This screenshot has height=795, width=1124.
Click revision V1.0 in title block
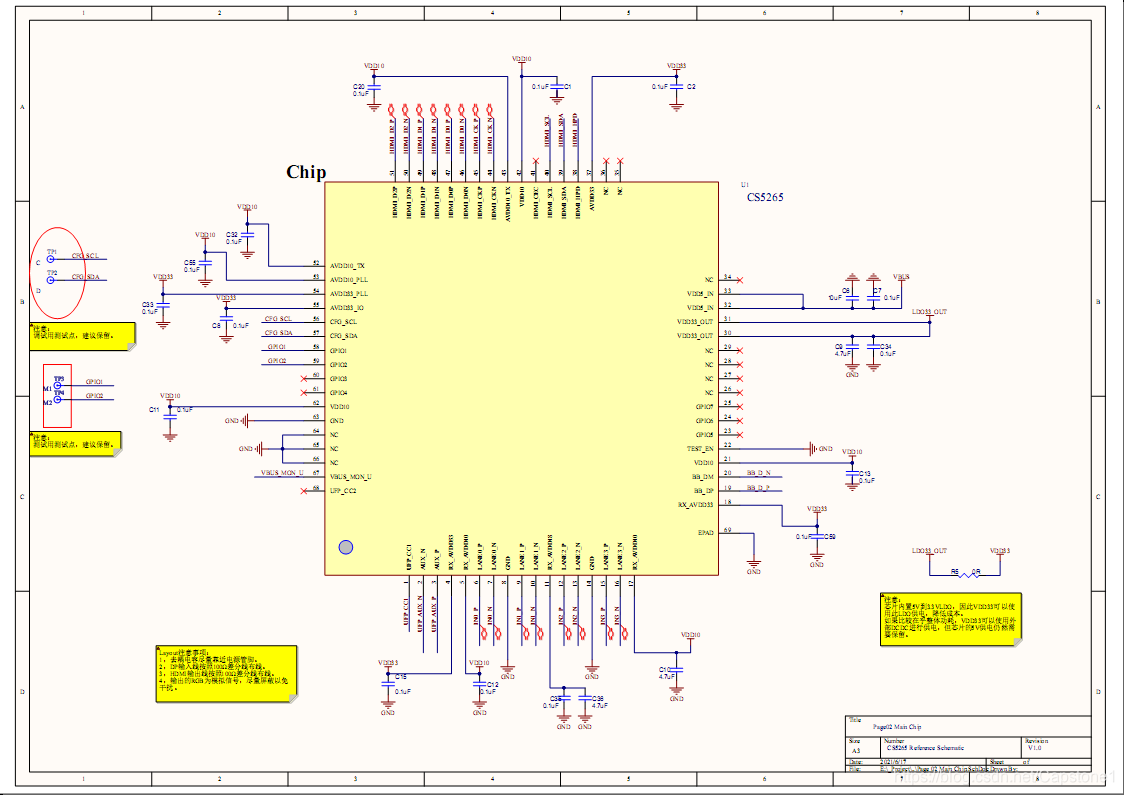tap(1034, 748)
